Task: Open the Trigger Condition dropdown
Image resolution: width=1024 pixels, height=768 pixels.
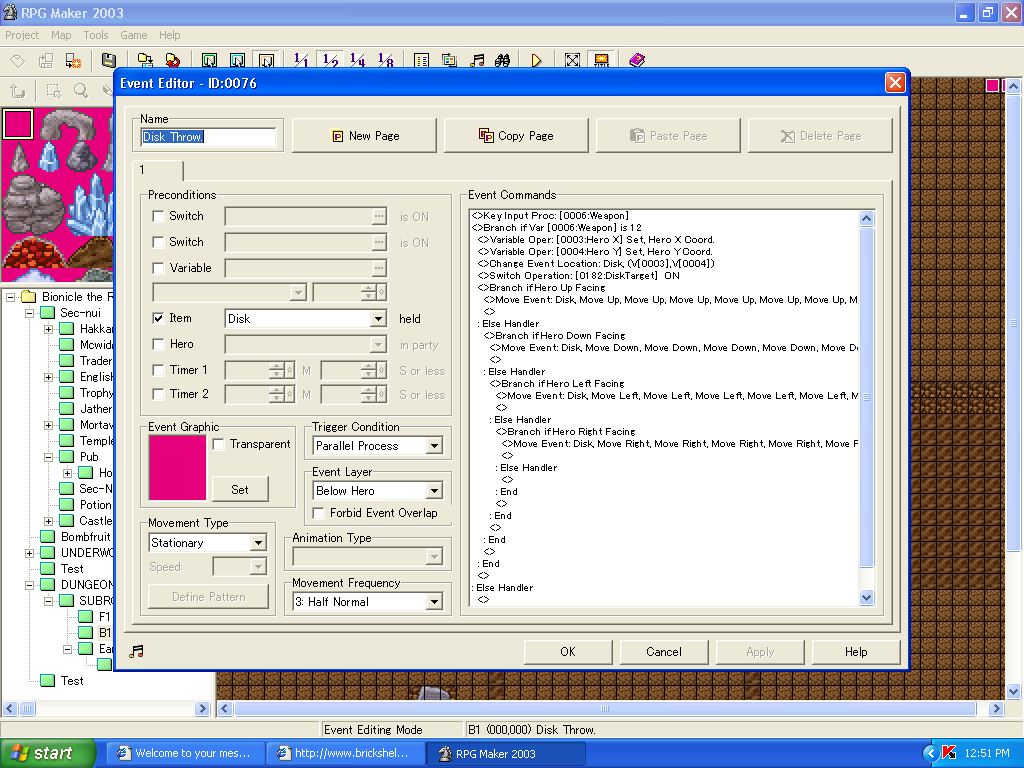Action: pyautogui.click(x=434, y=446)
